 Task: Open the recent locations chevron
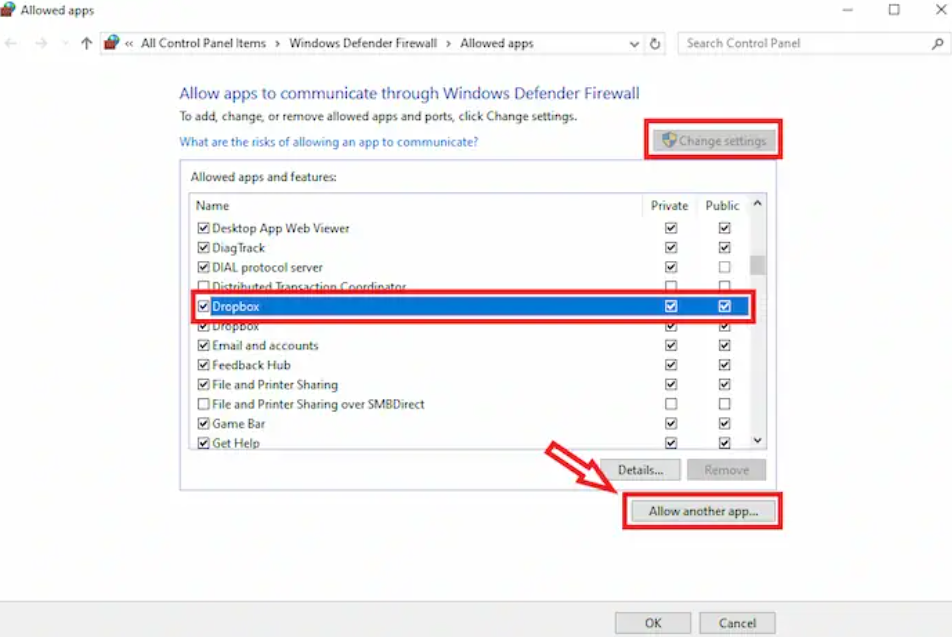click(65, 43)
